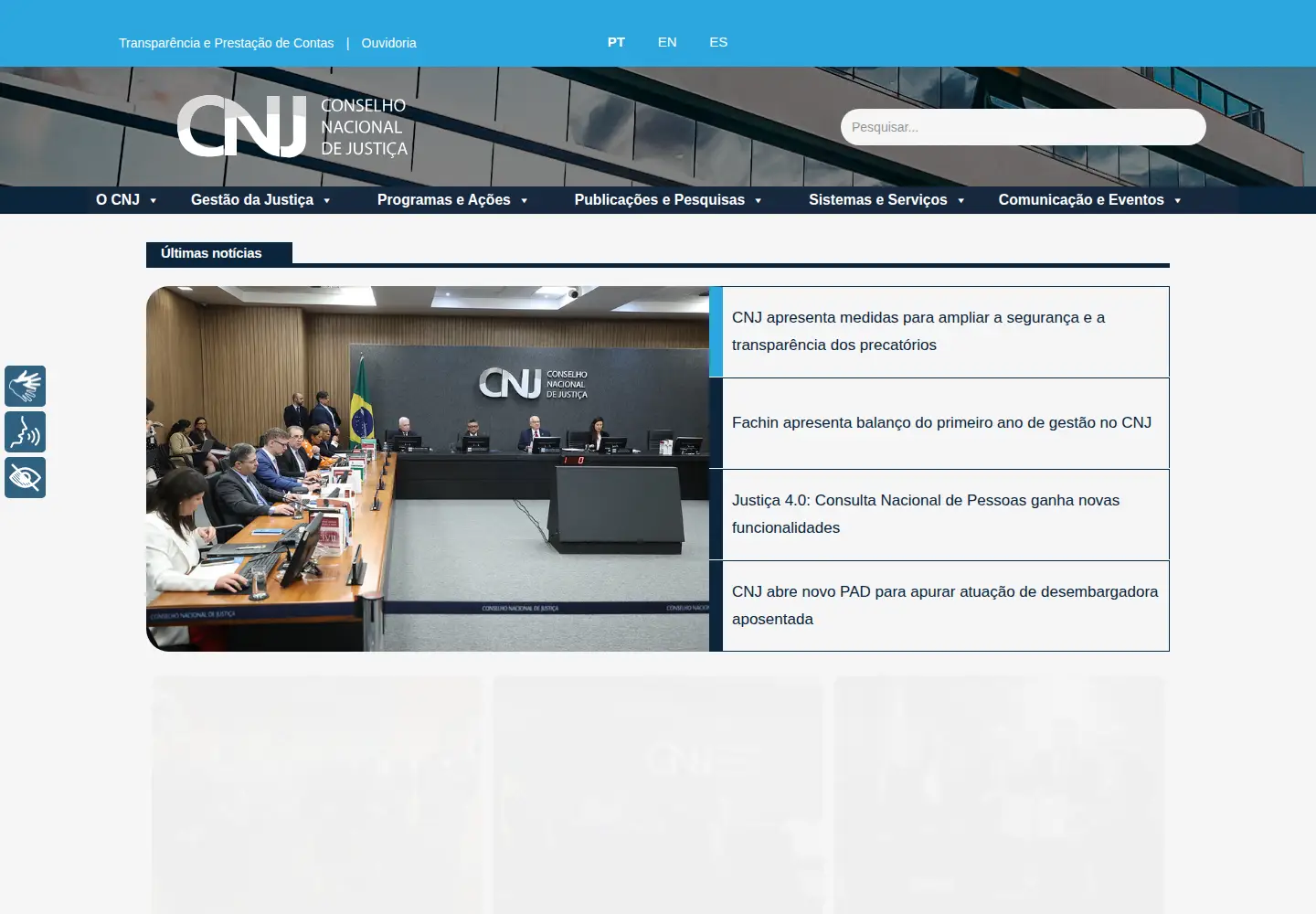Expand the arrow next to Sistemas e Serviços

click(960, 200)
